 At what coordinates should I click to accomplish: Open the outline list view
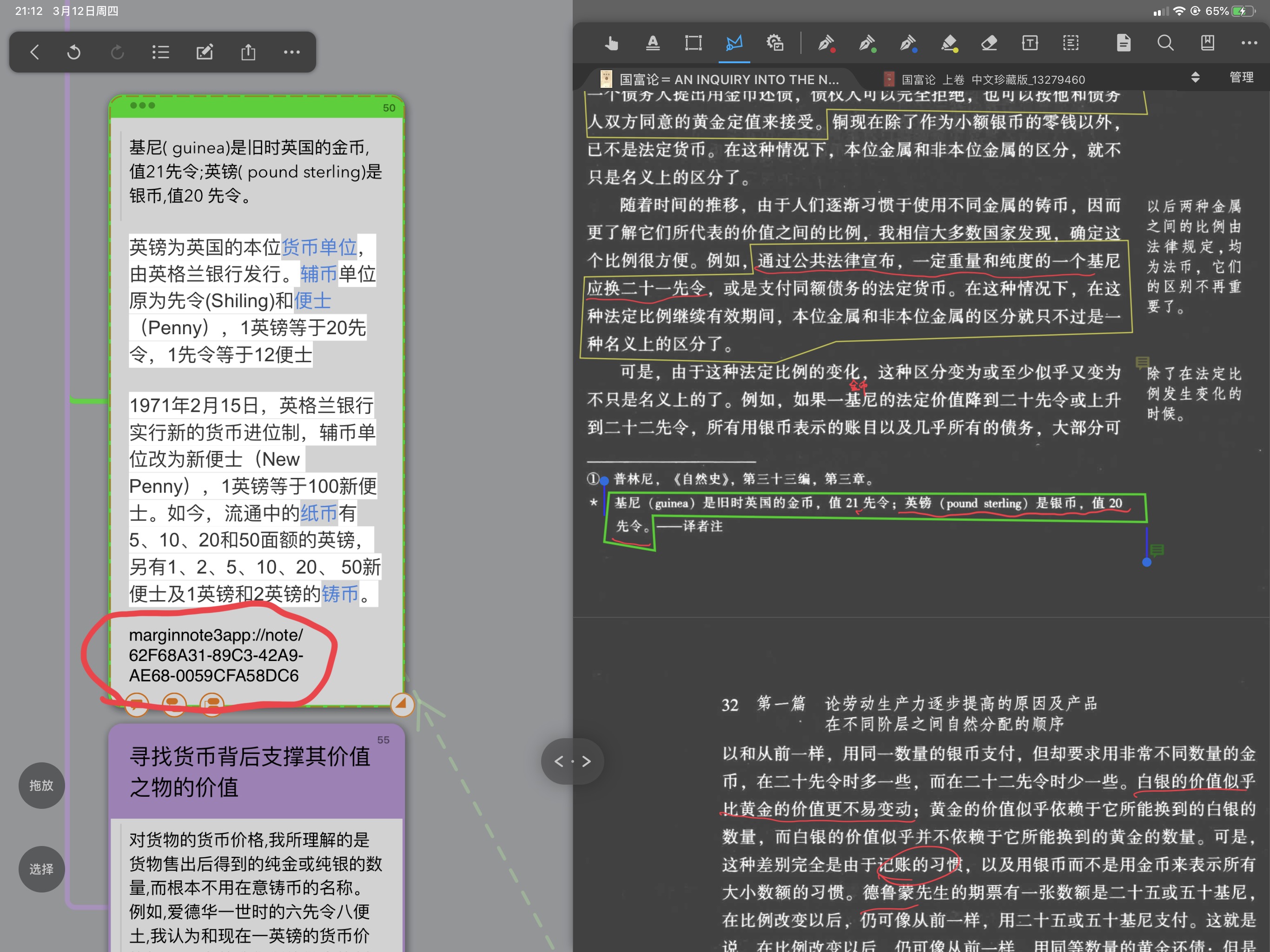(161, 52)
